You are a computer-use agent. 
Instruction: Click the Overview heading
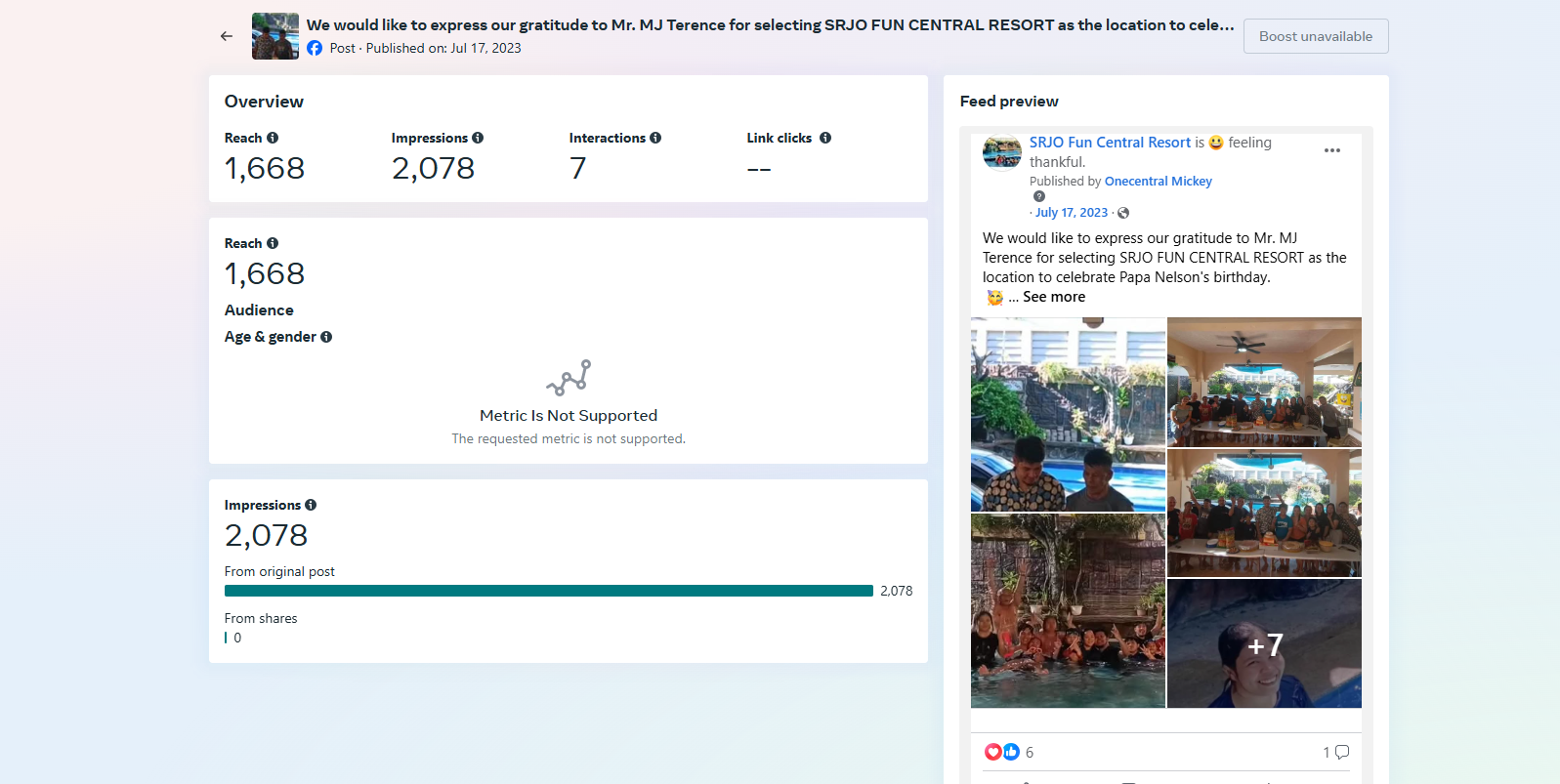click(x=264, y=102)
